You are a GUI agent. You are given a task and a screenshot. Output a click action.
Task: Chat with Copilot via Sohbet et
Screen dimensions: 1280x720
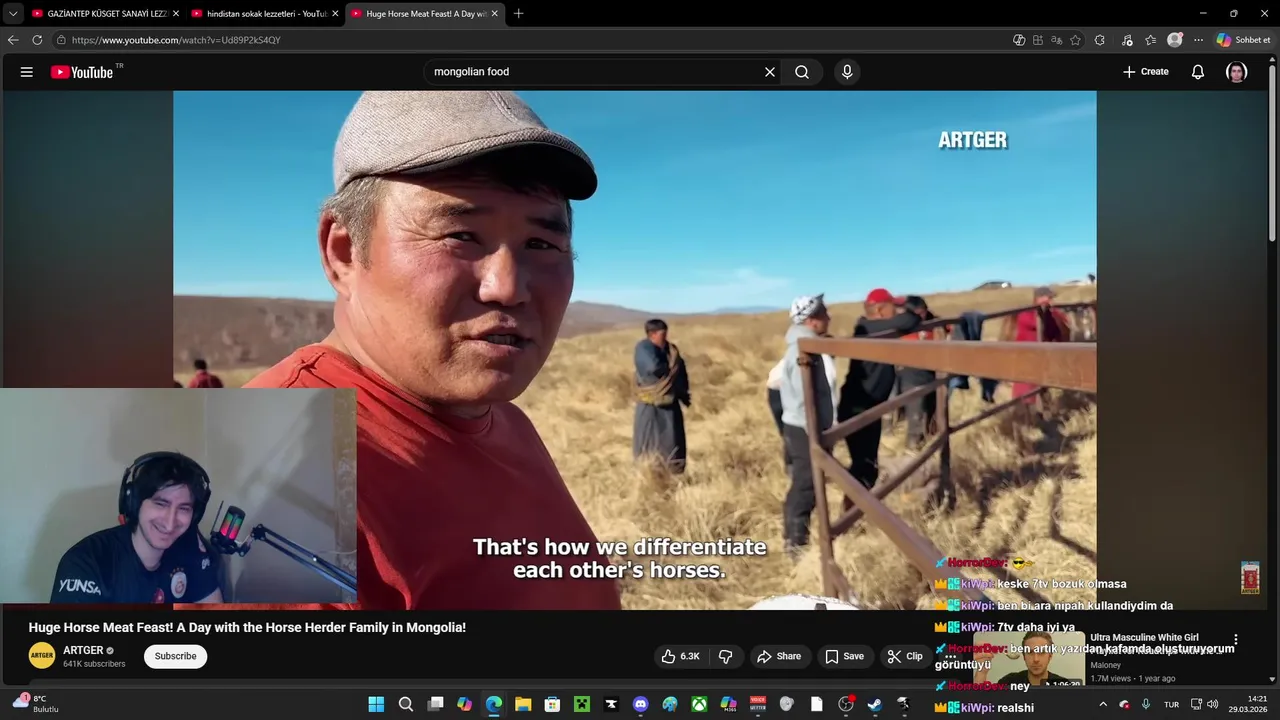coord(1243,40)
